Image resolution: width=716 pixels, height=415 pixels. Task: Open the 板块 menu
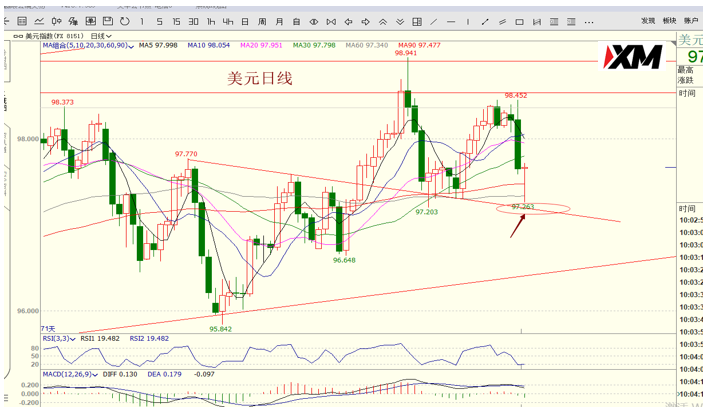(x=669, y=21)
